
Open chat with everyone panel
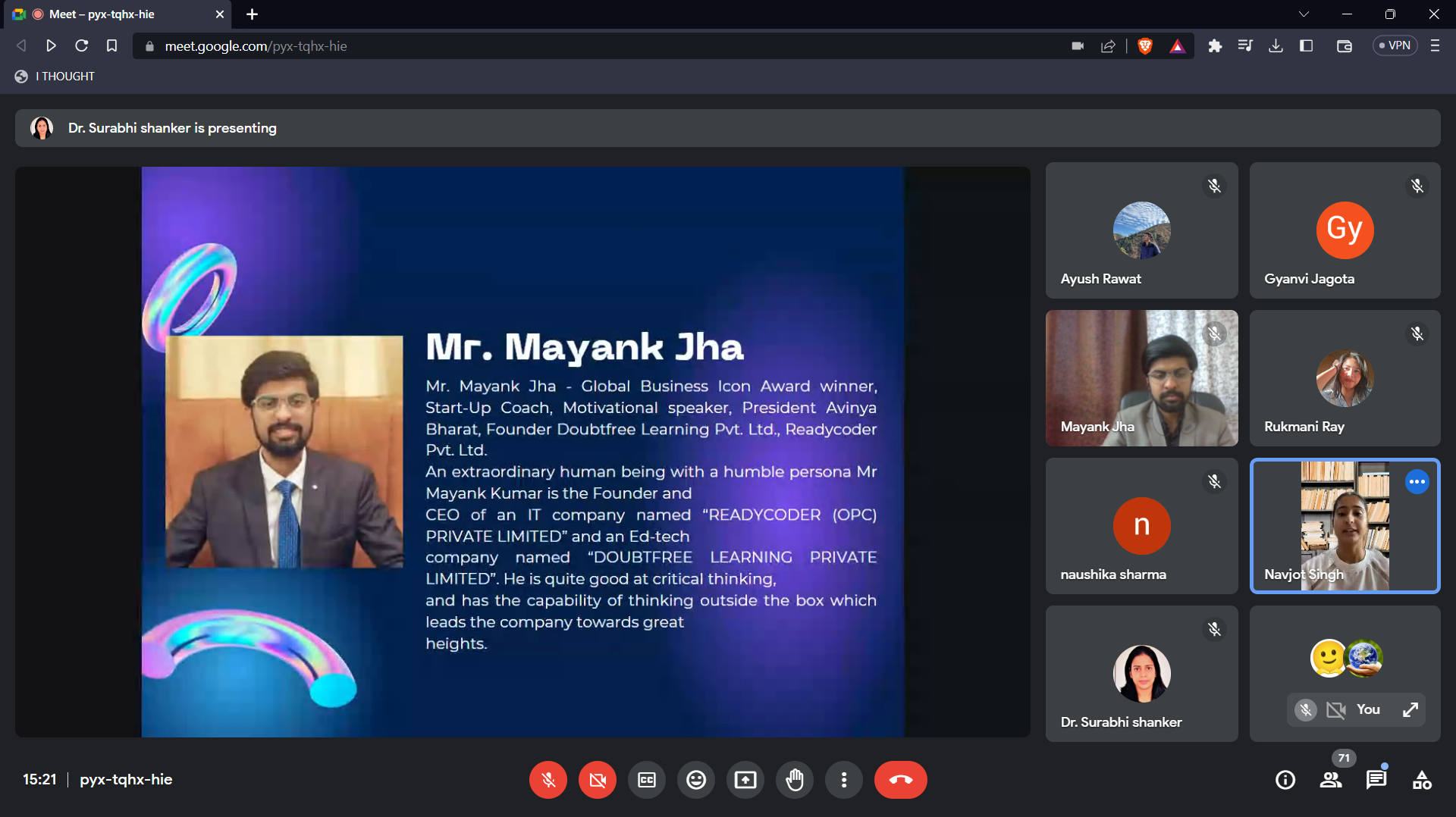tap(1376, 780)
